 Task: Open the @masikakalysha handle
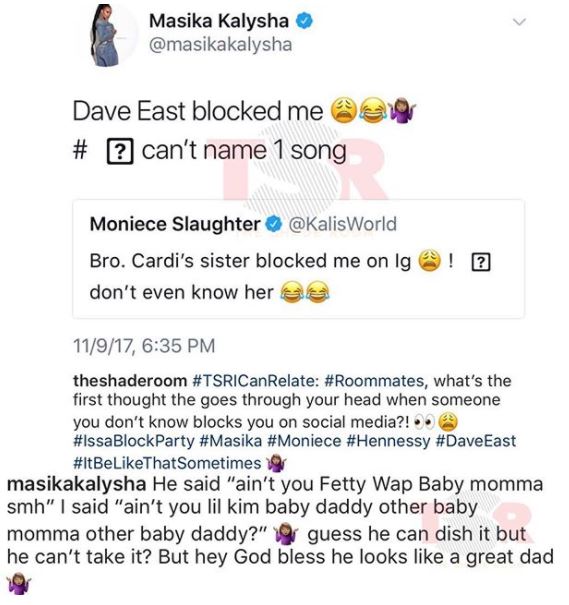220,44
